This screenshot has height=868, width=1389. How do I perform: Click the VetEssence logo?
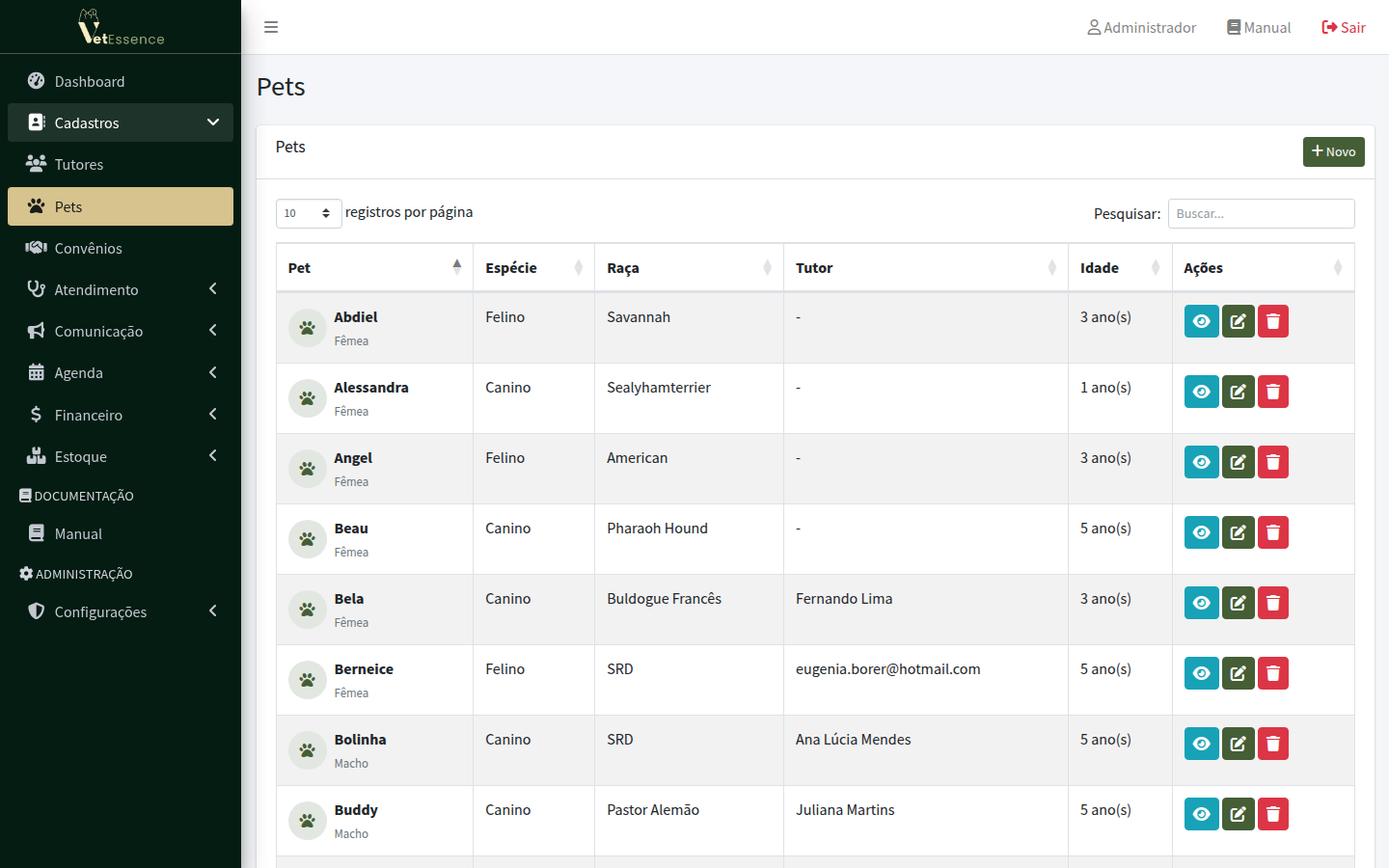tap(122, 27)
